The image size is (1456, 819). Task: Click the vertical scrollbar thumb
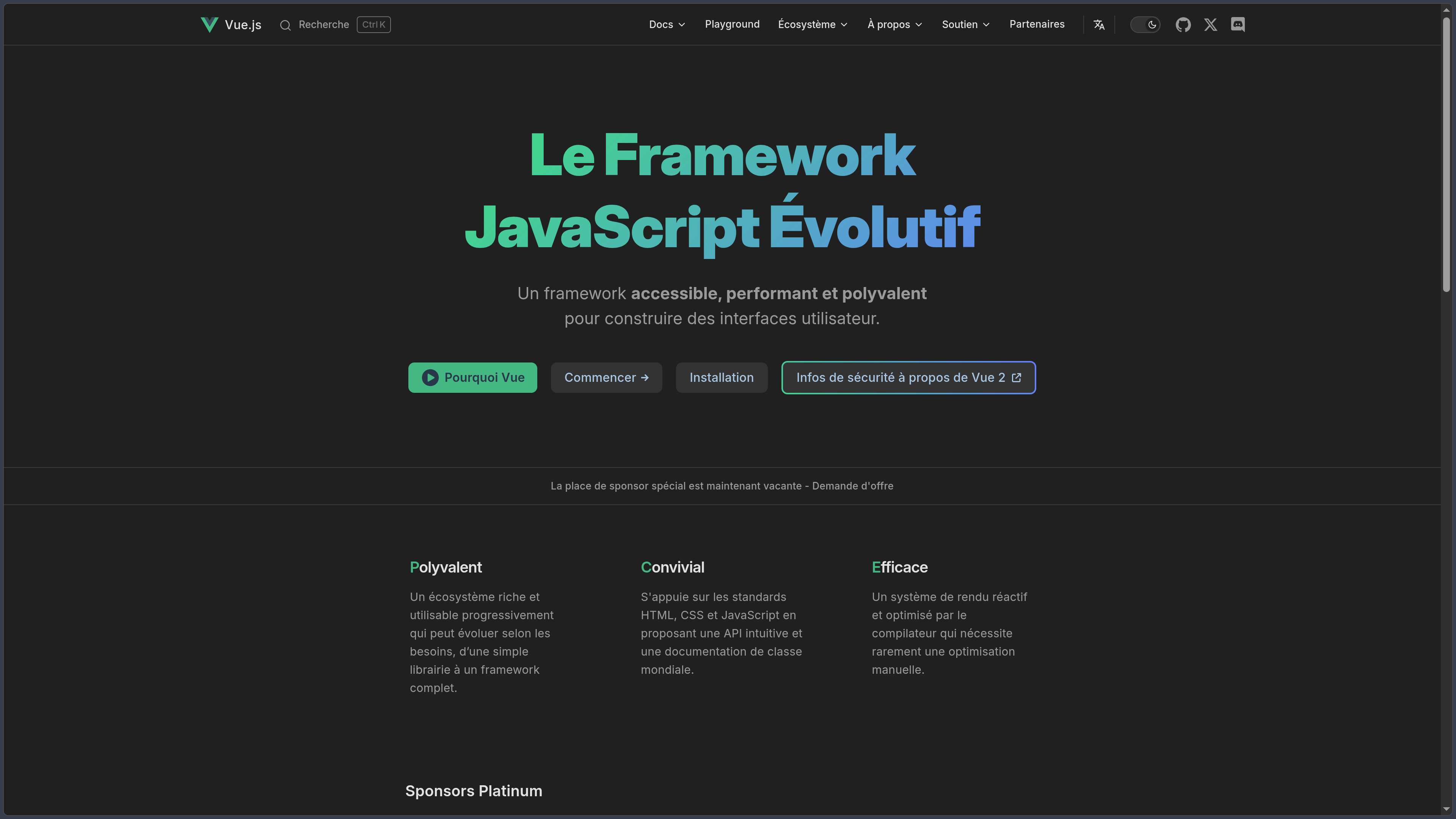coord(1447,154)
